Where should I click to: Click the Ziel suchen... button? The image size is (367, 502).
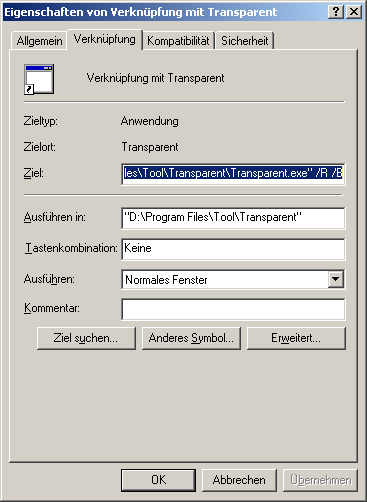click(x=86, y=338)
